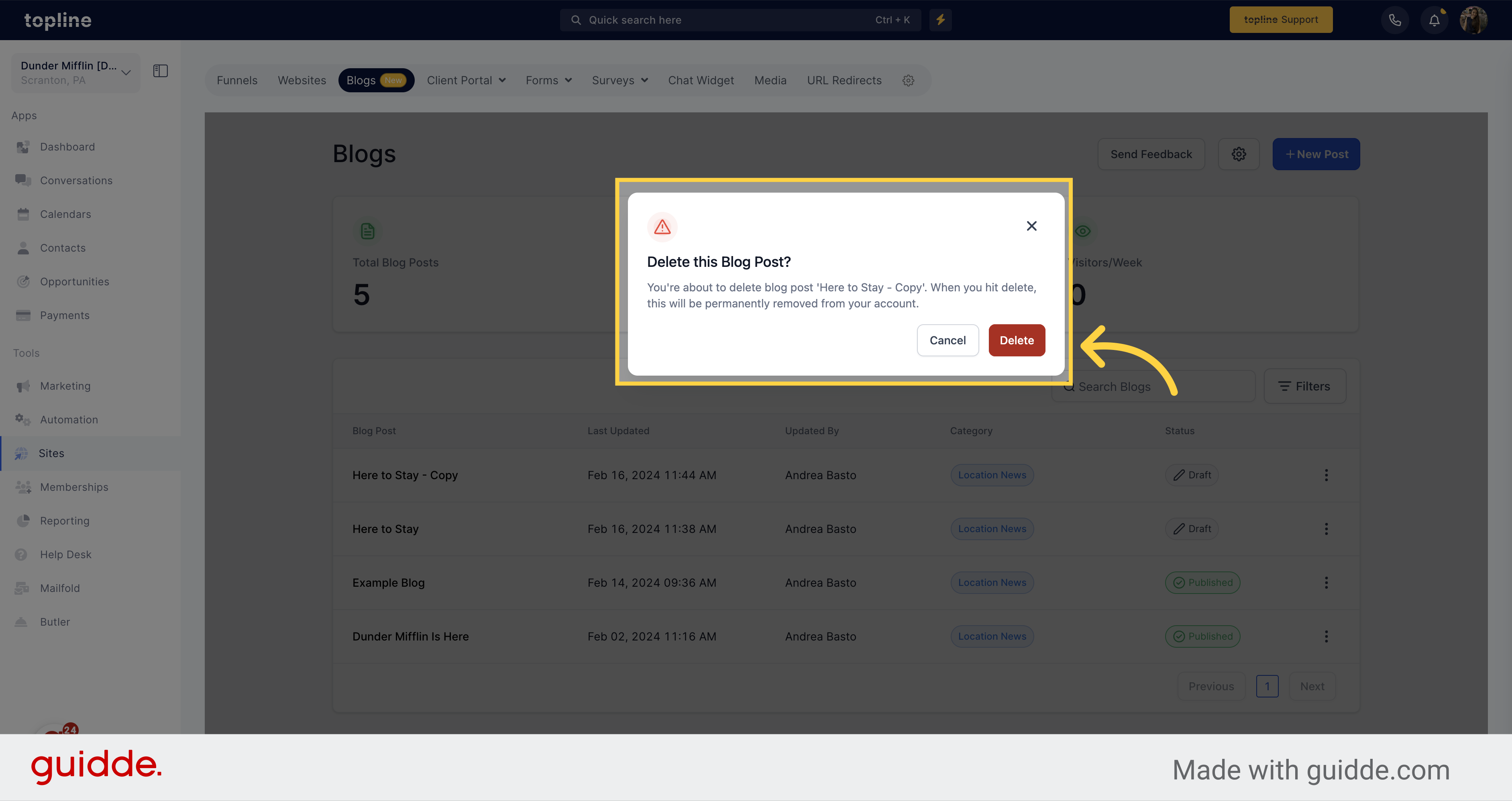Switch to the Media tab
Image resolution: width=1512 pixels, height=801 pixels.
(x=770, y=80)
